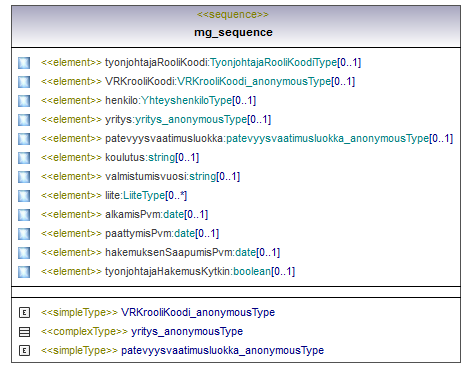
Task: Click the enumeration icon for patevyysvaatimusluokka_anonymousType
Action: [24, 351]
